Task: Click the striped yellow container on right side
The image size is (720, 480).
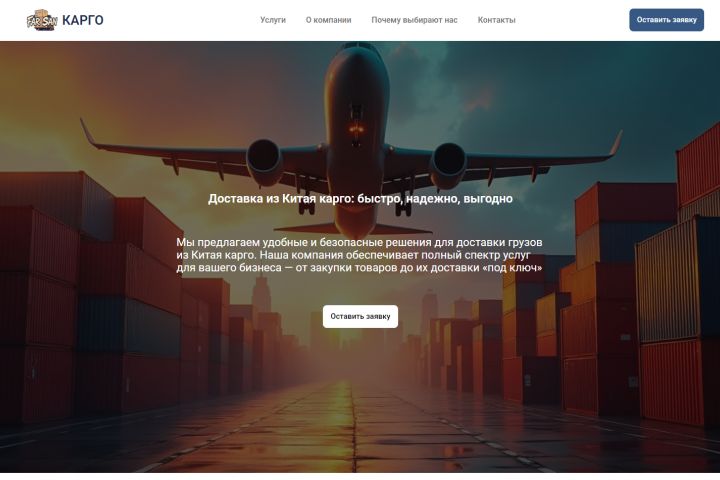Action: coord(666,280)
